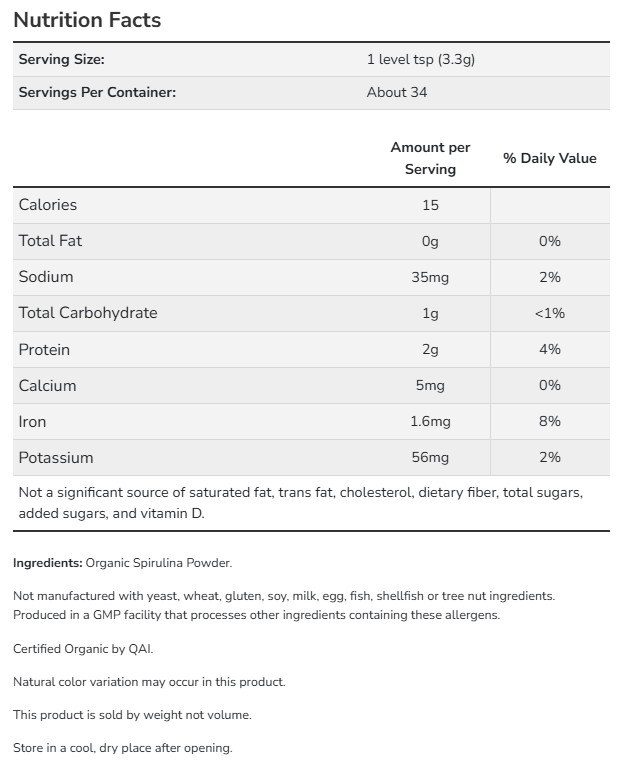This screenshot has height=765, width=622.
Task: Click the 'Not a significant source' footnote
Action: [300, 502]
